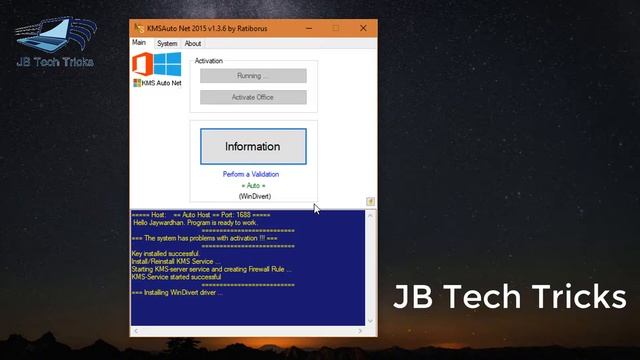
Task: Click log line 'Installing WinDivert driver ...'
Action: coord(177,293)
